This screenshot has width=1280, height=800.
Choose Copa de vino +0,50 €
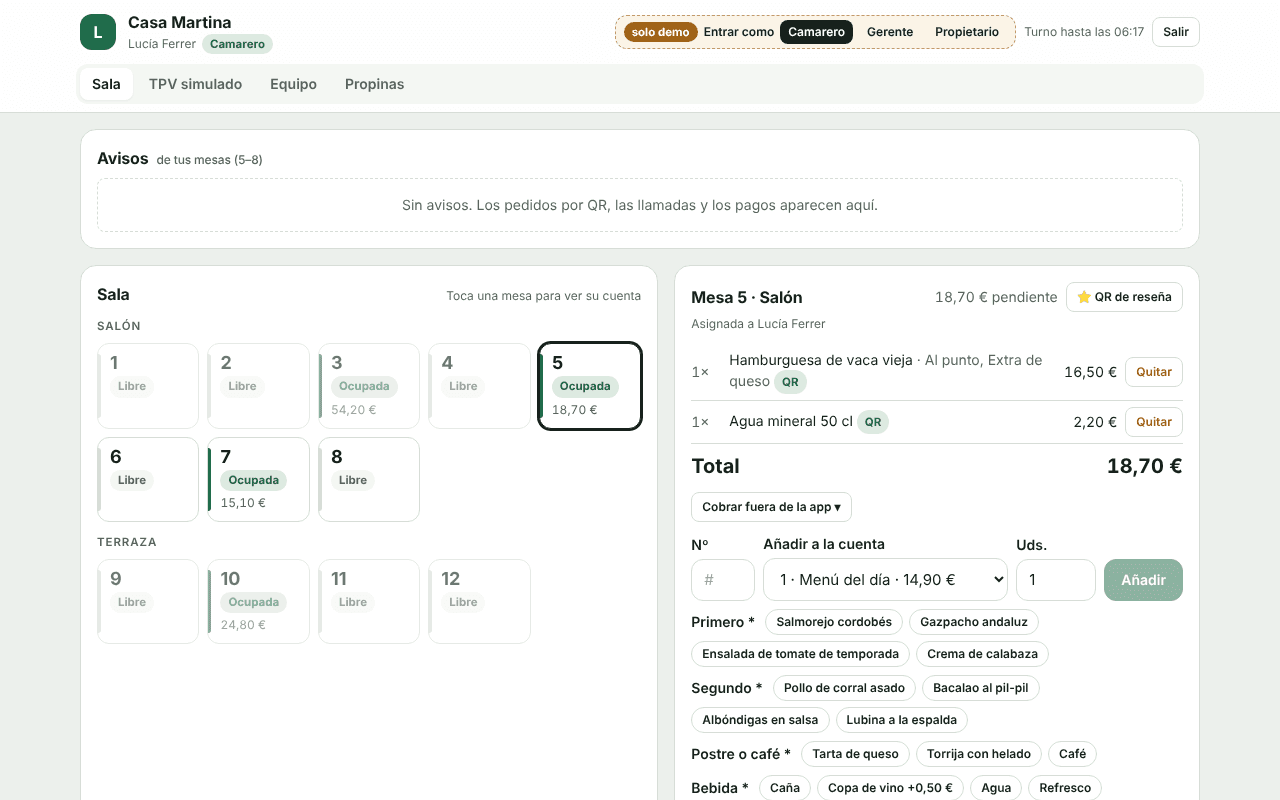point(890,788)
